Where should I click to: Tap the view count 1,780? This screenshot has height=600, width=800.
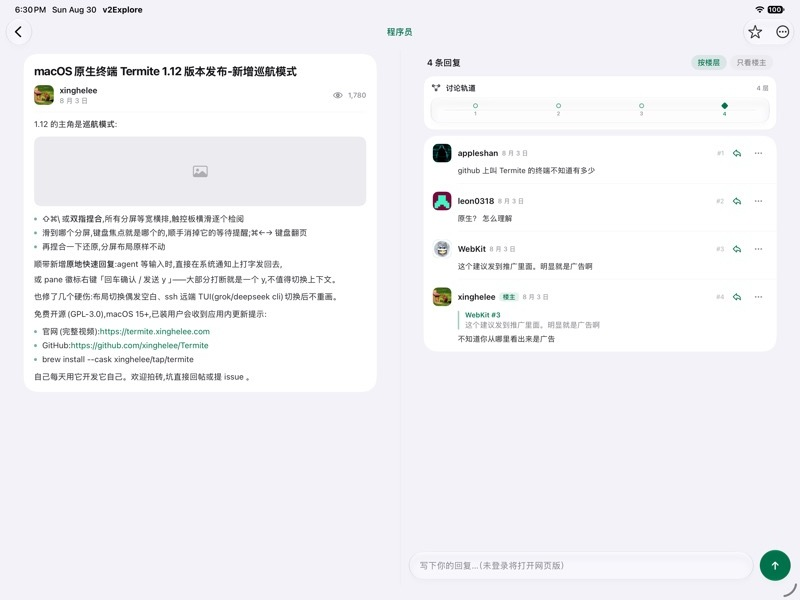357,95
